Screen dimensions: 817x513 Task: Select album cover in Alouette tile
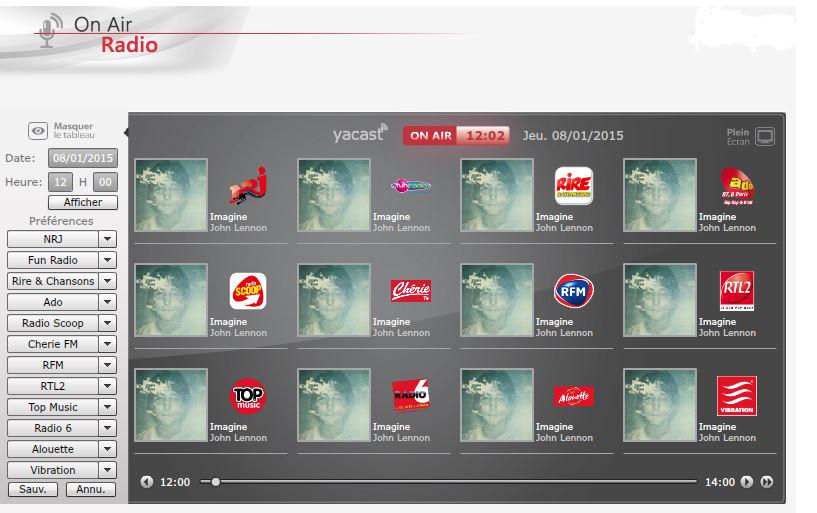click(497, 405)
